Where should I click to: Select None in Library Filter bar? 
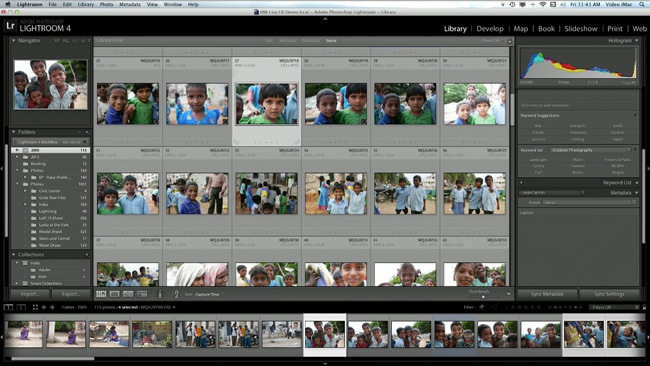(x=331, y=41)
